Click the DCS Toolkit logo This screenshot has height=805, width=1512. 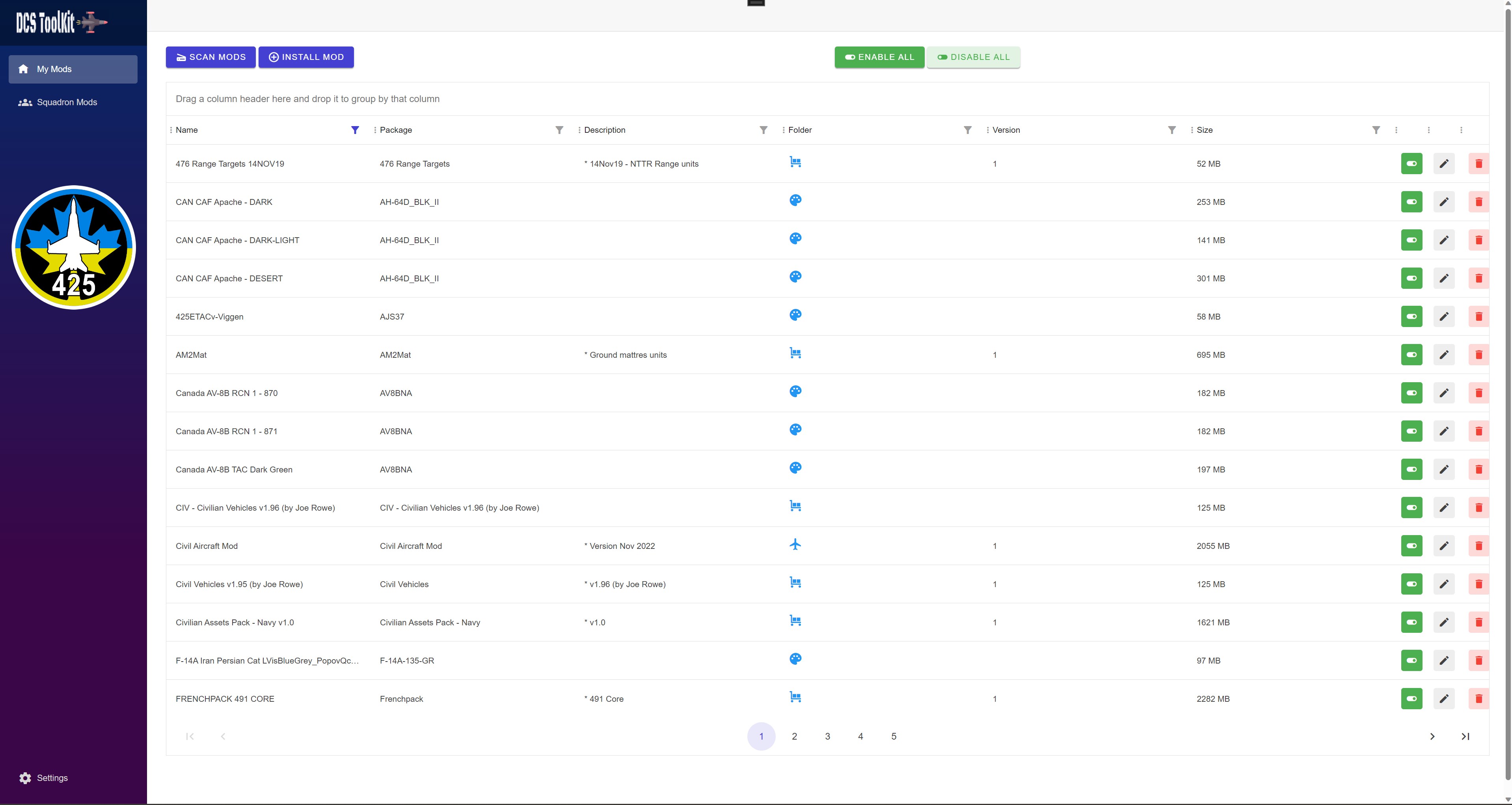(61, 22)
